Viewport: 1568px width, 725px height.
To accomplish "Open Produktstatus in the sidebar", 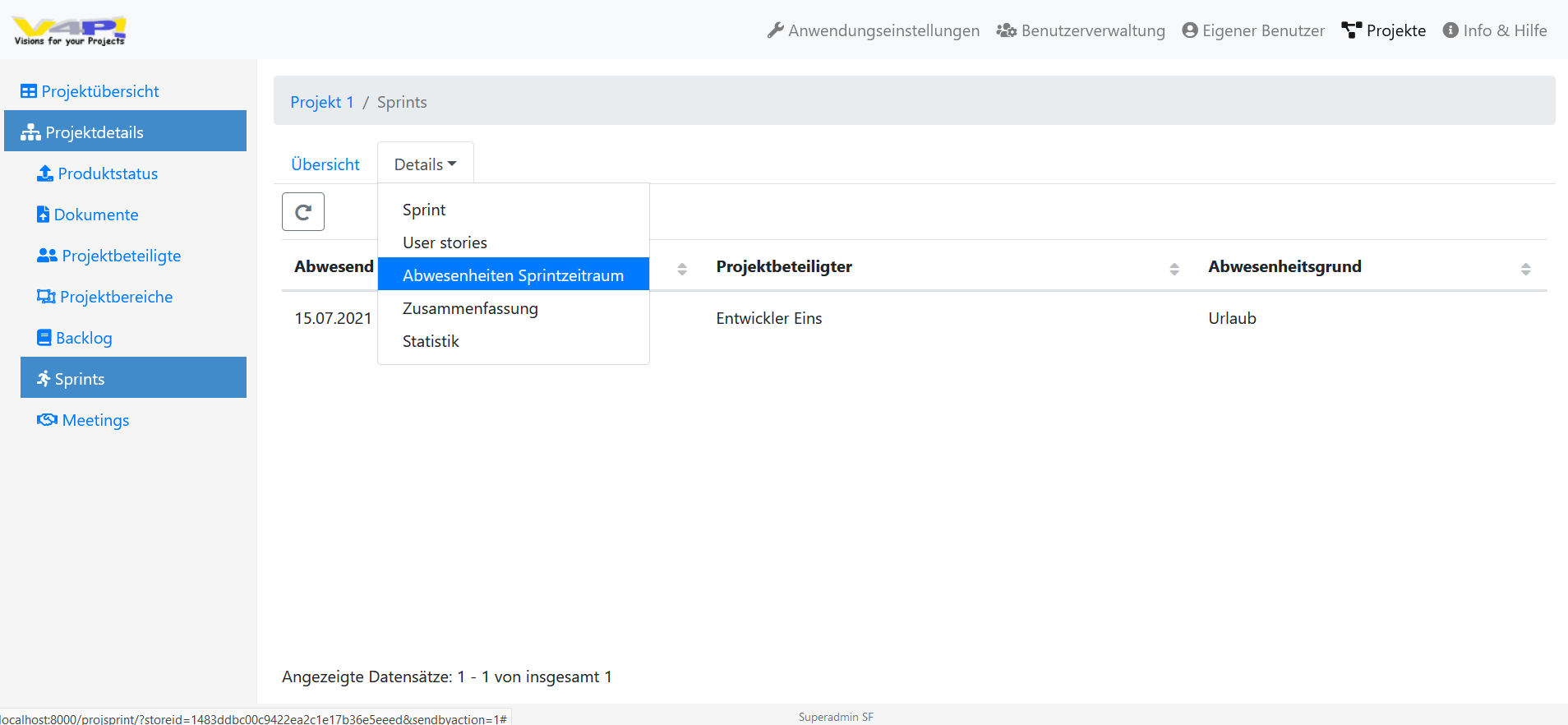I will coord(133,173).
